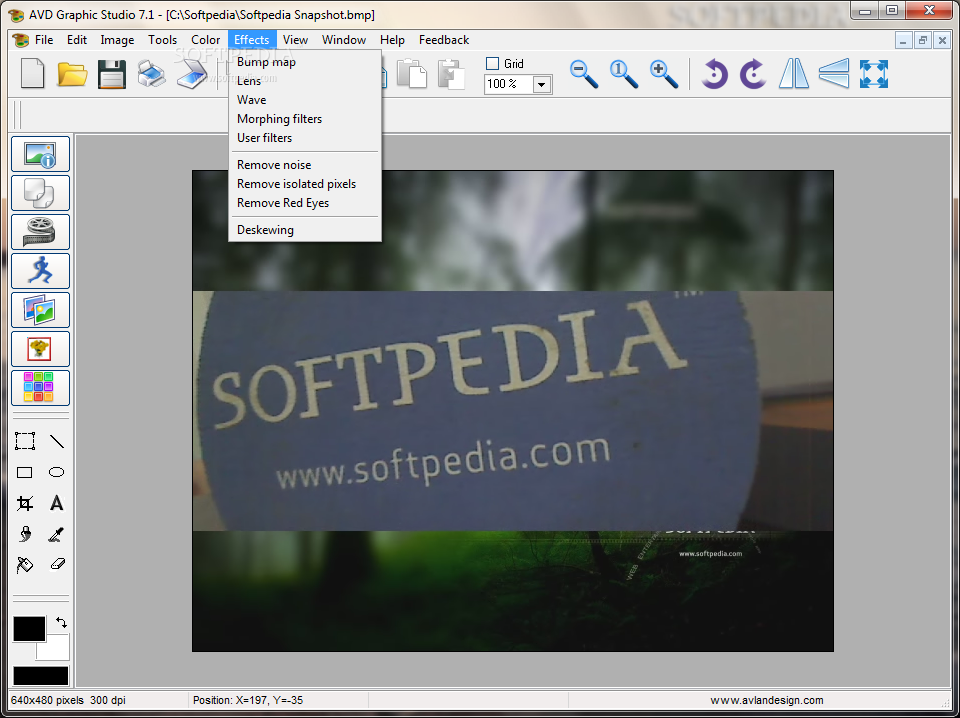Select the line drawing tool
Screen dimensions: 960x718
pyautogui.click(x=56, y=441)
